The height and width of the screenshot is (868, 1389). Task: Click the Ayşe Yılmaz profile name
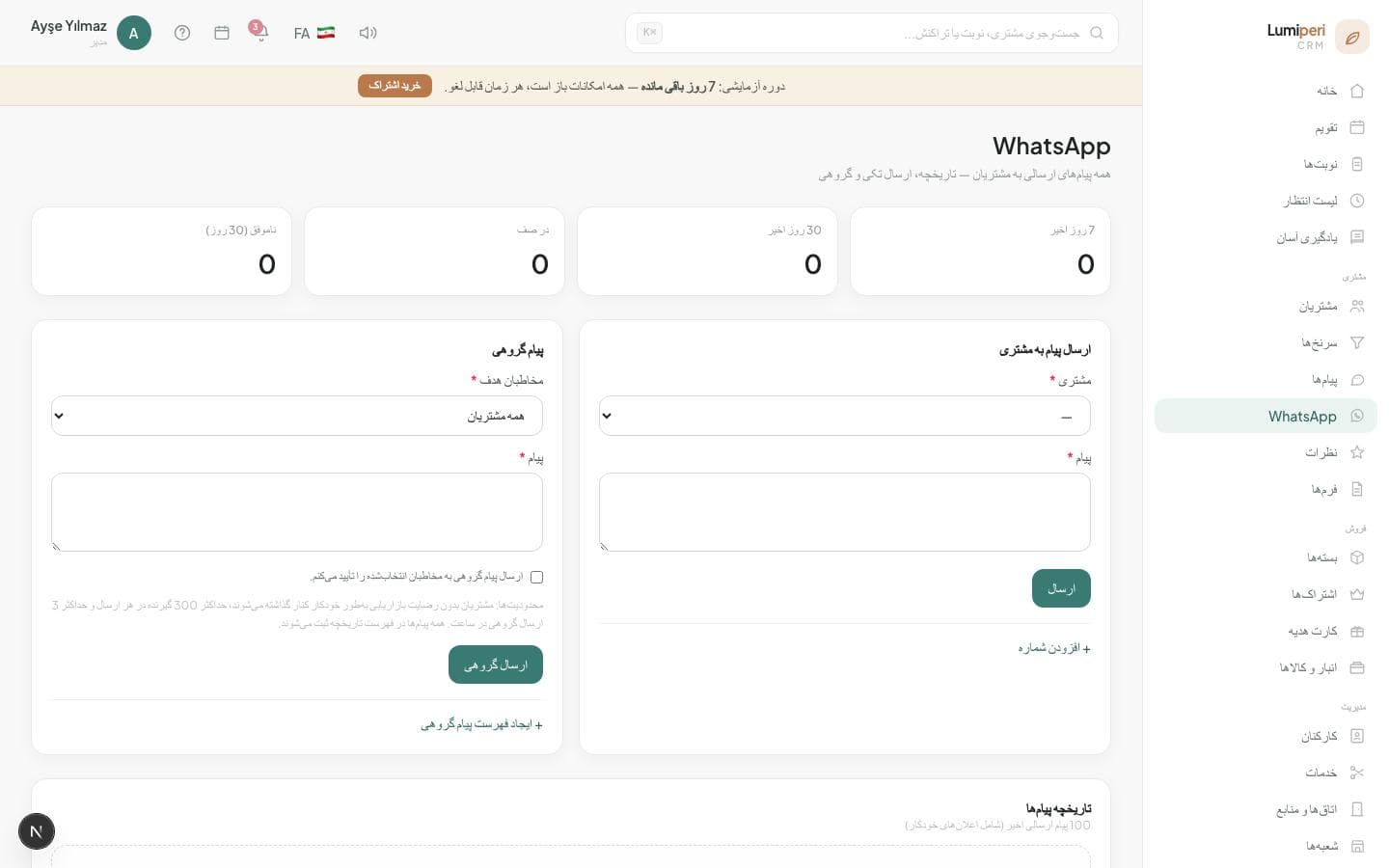click(68, 26)
